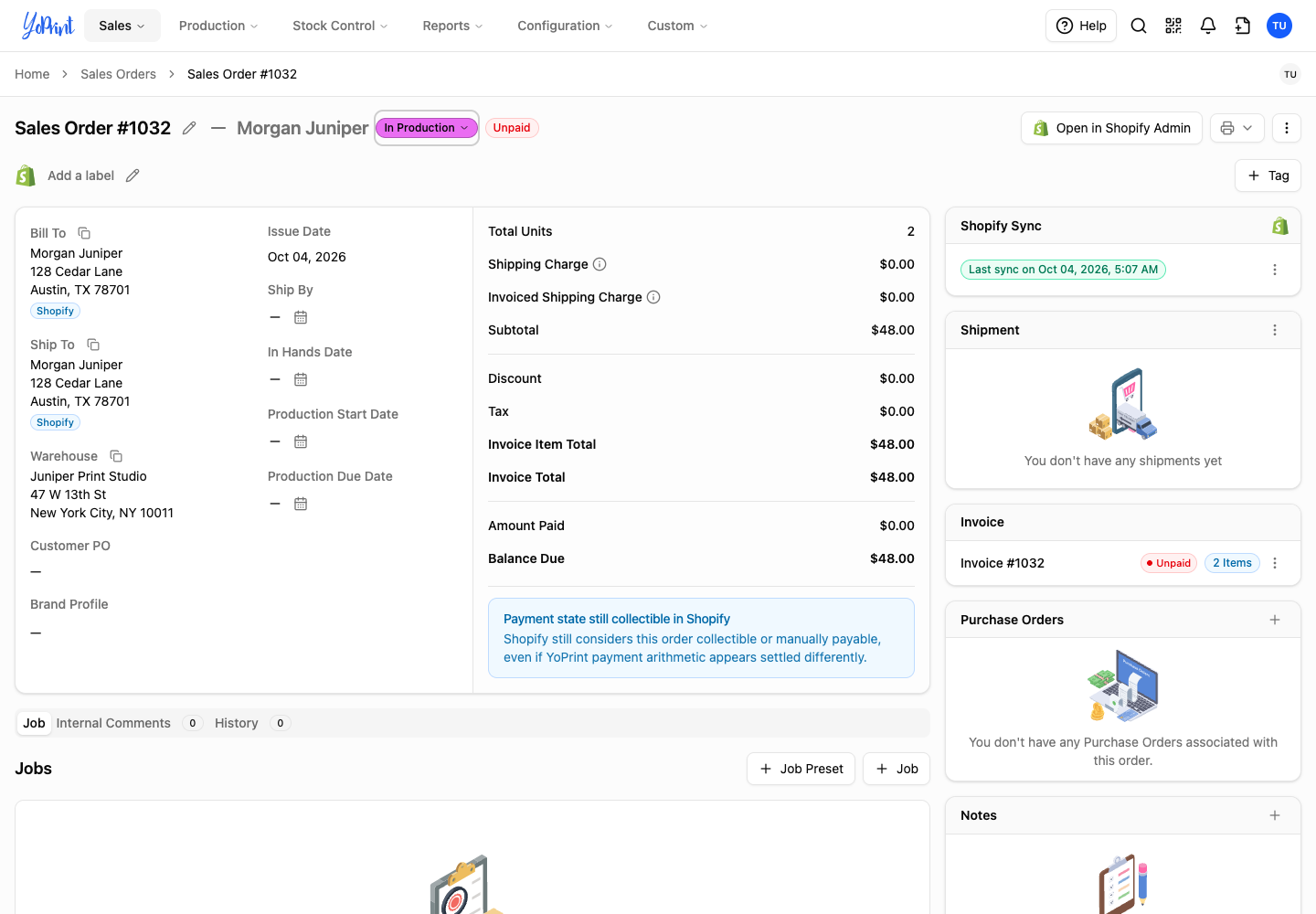This screenshot has width=1316, height=914.
Task: Expand the Production menu
Action: click(218, 26)
